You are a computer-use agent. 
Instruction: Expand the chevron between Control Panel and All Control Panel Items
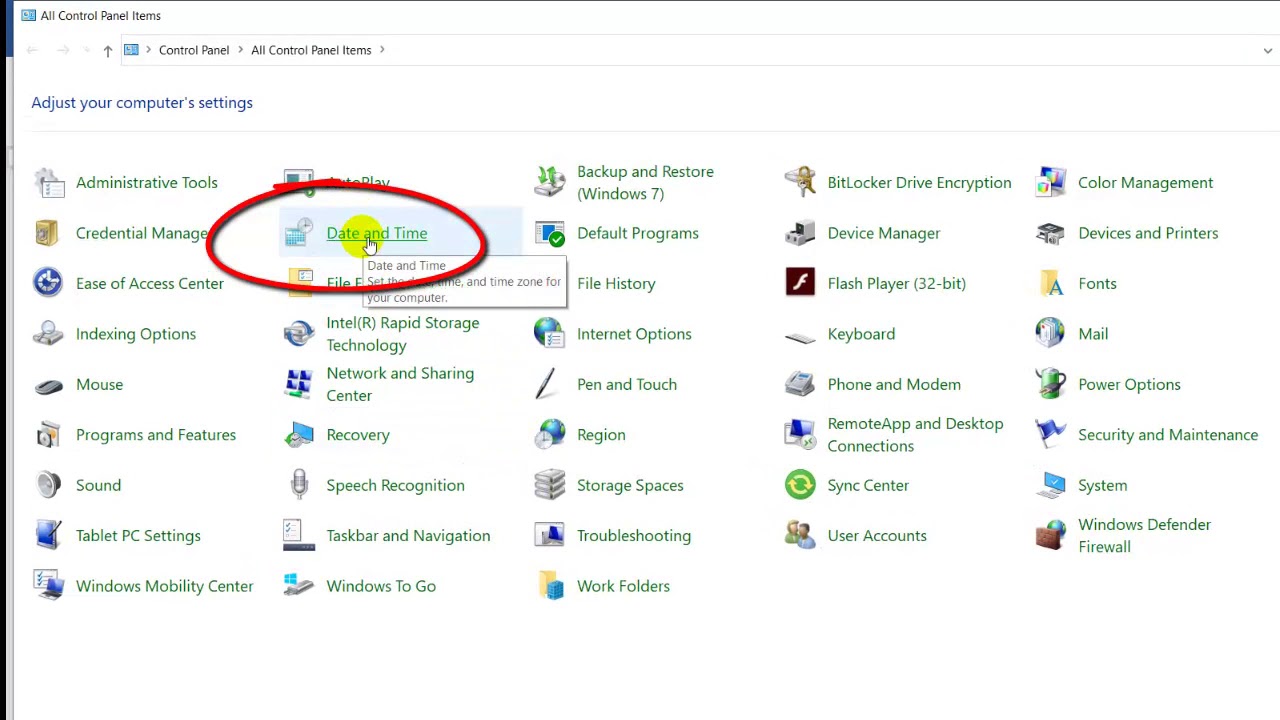tap(240, 50)
